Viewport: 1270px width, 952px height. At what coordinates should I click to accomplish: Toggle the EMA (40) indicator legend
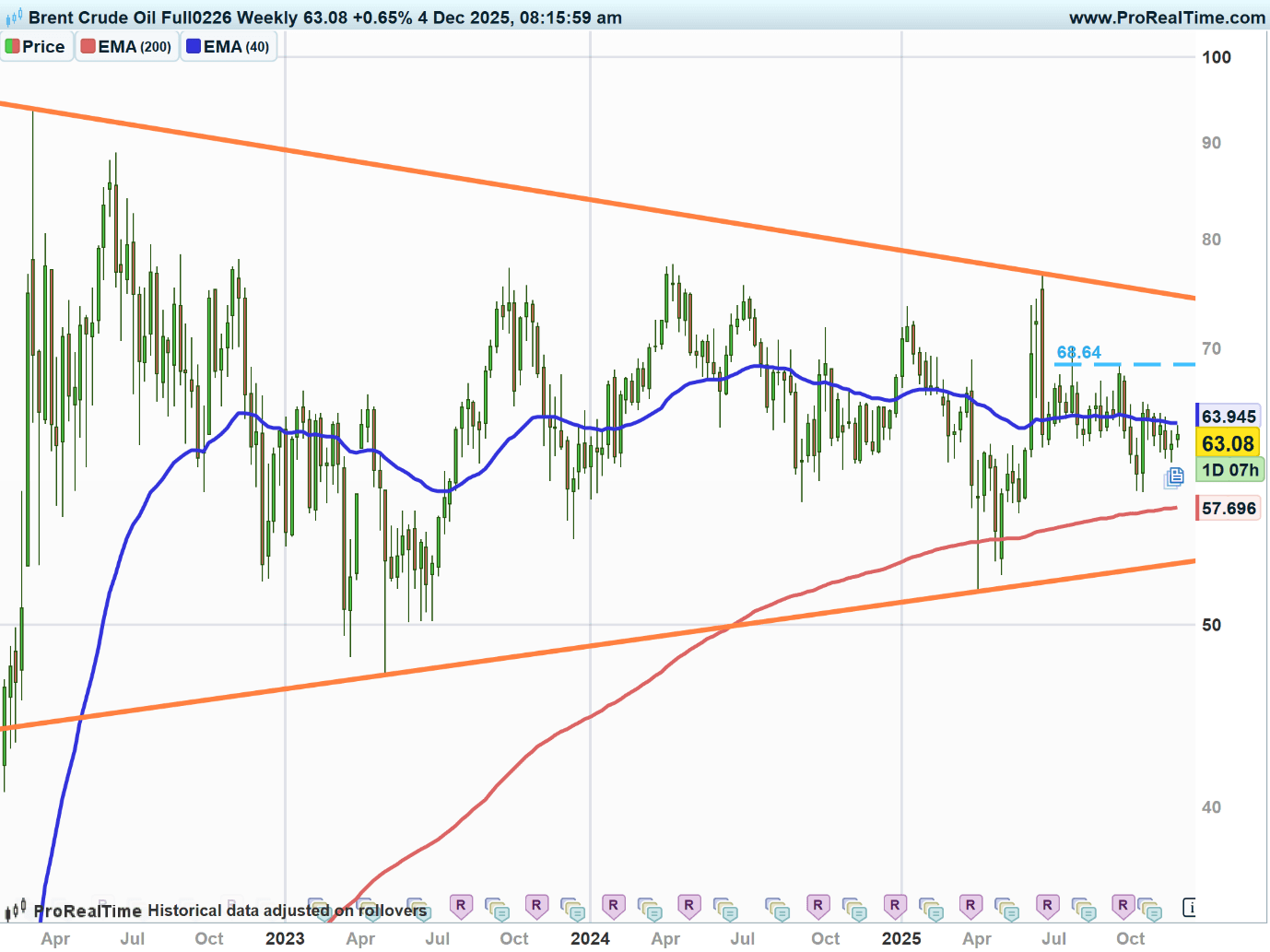click(229, 46)
